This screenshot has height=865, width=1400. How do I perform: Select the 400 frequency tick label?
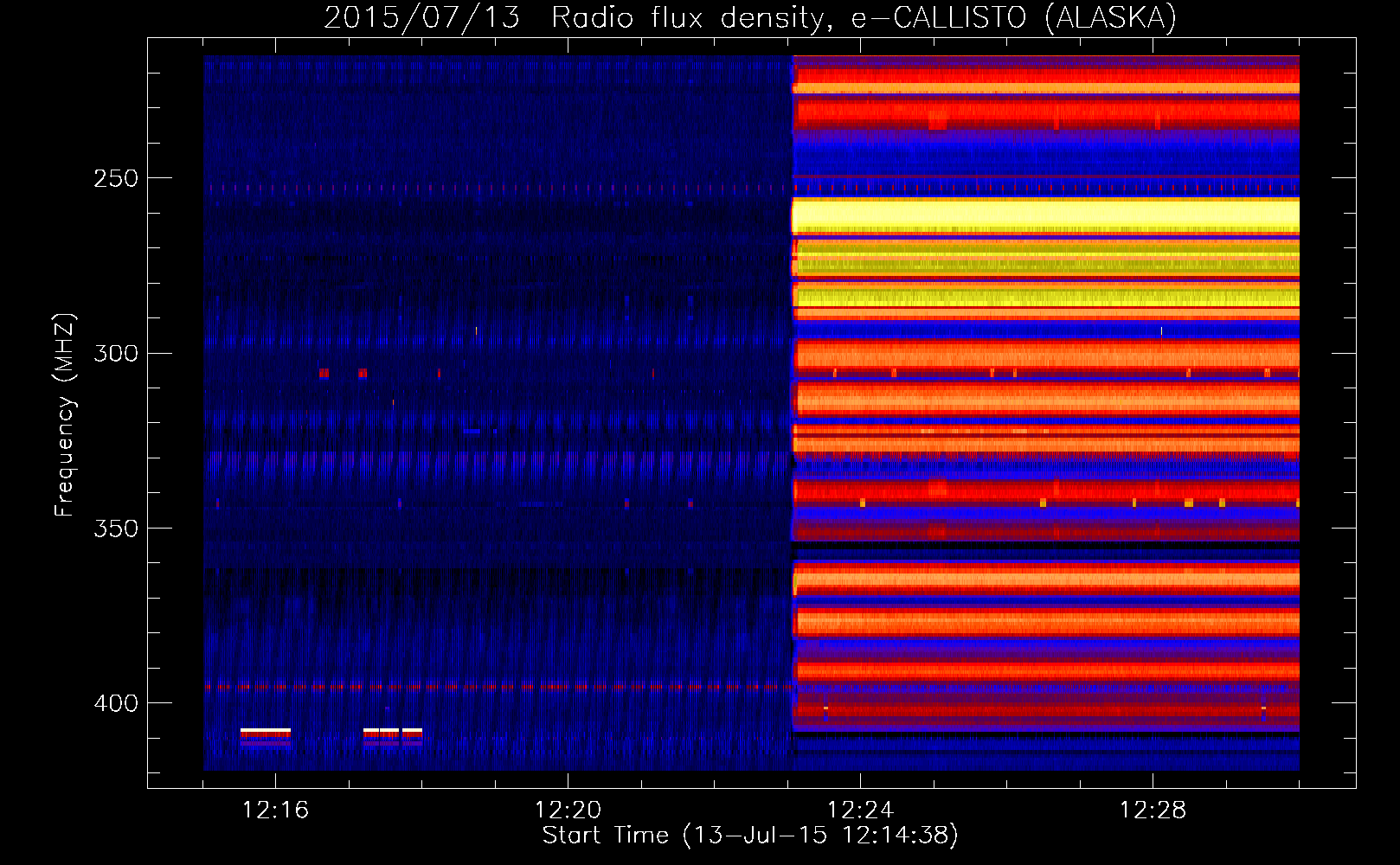pos(117,703)
